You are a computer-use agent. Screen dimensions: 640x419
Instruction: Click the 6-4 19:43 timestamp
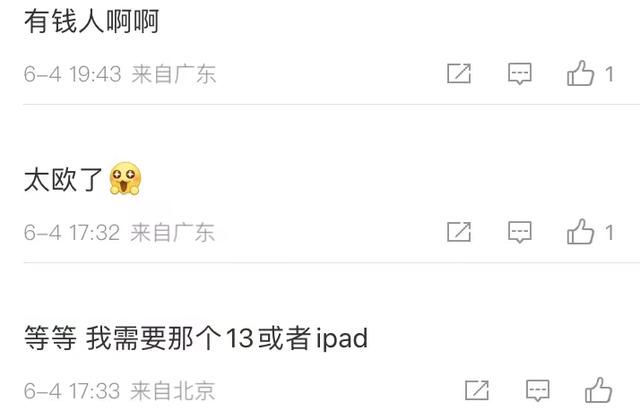73,74
